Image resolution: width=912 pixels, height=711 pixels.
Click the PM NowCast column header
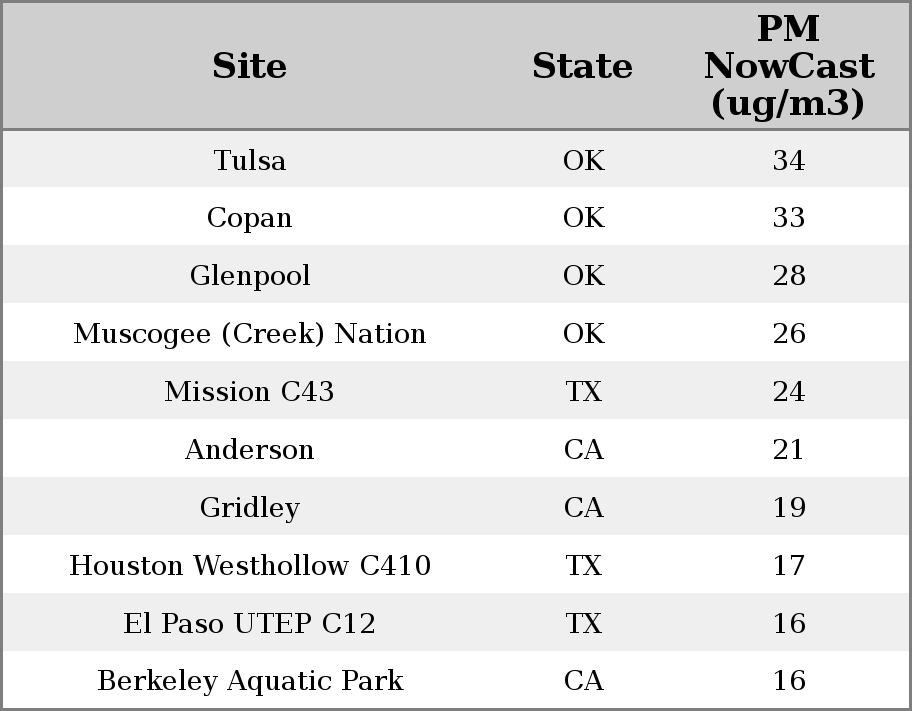click(x=788, y=66)
